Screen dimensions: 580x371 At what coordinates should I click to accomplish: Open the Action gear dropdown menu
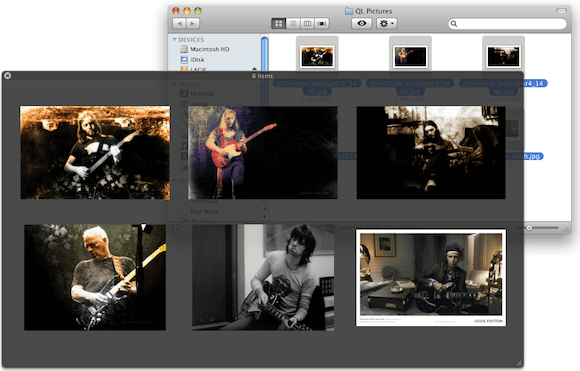coord(387,24)
